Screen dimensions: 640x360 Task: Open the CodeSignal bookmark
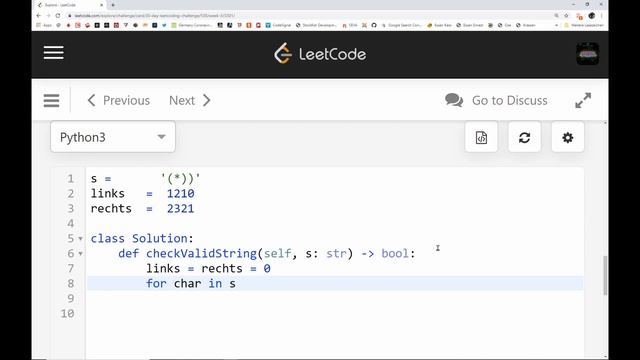coord(278,25)
